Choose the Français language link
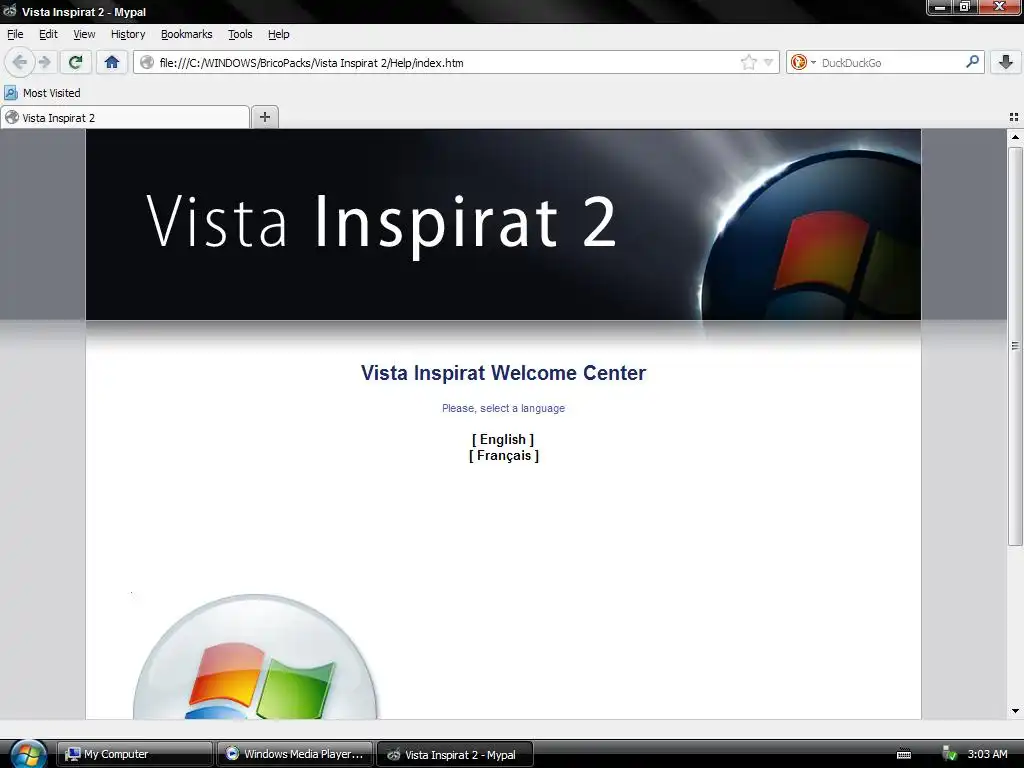This screenshot has width=1024, height=768. point(504,455)
